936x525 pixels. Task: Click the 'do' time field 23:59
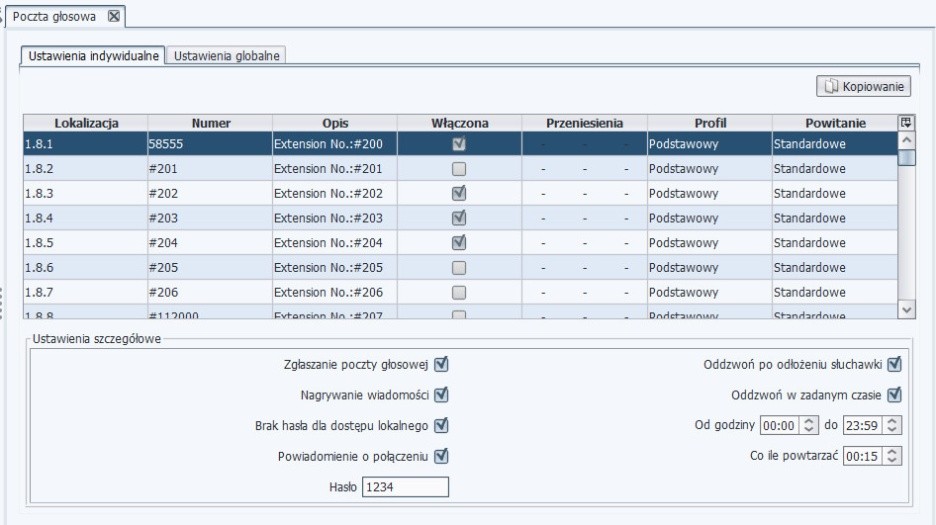(863, 425)
